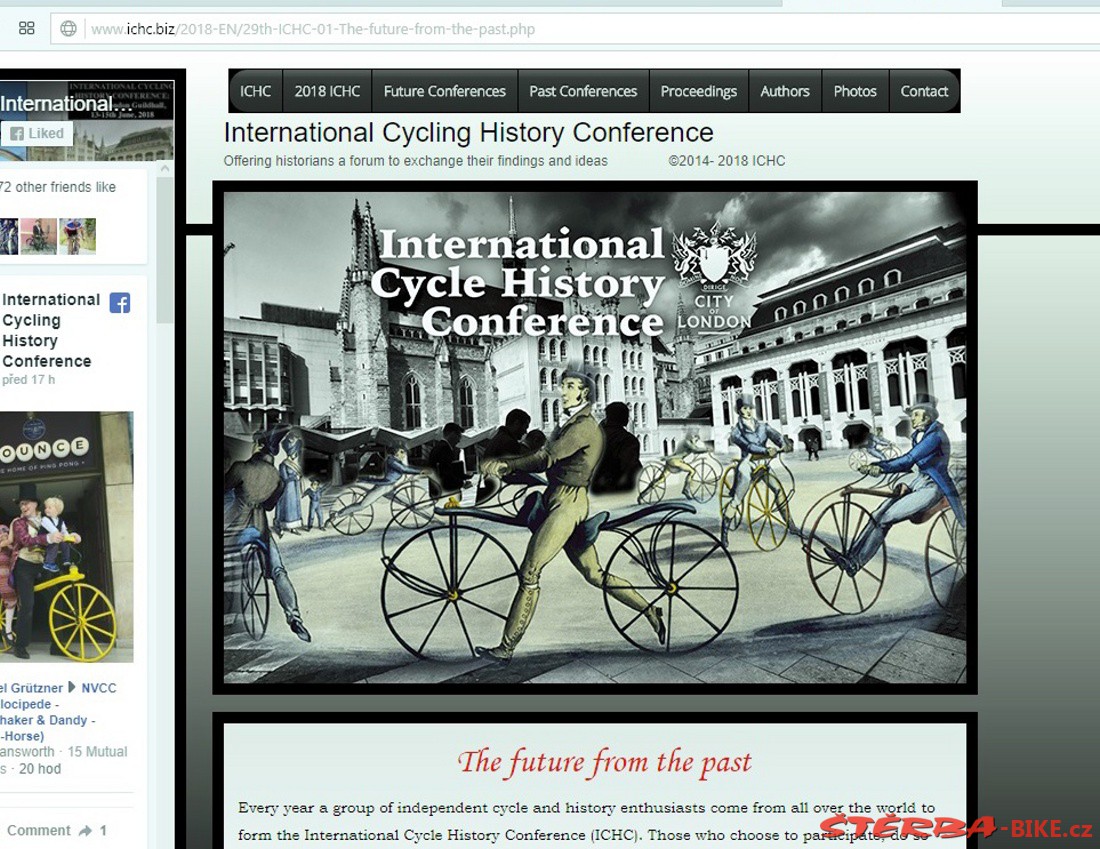Click the address bar URL field
The width and height of the screenshot is (1100, 849).
575,29
